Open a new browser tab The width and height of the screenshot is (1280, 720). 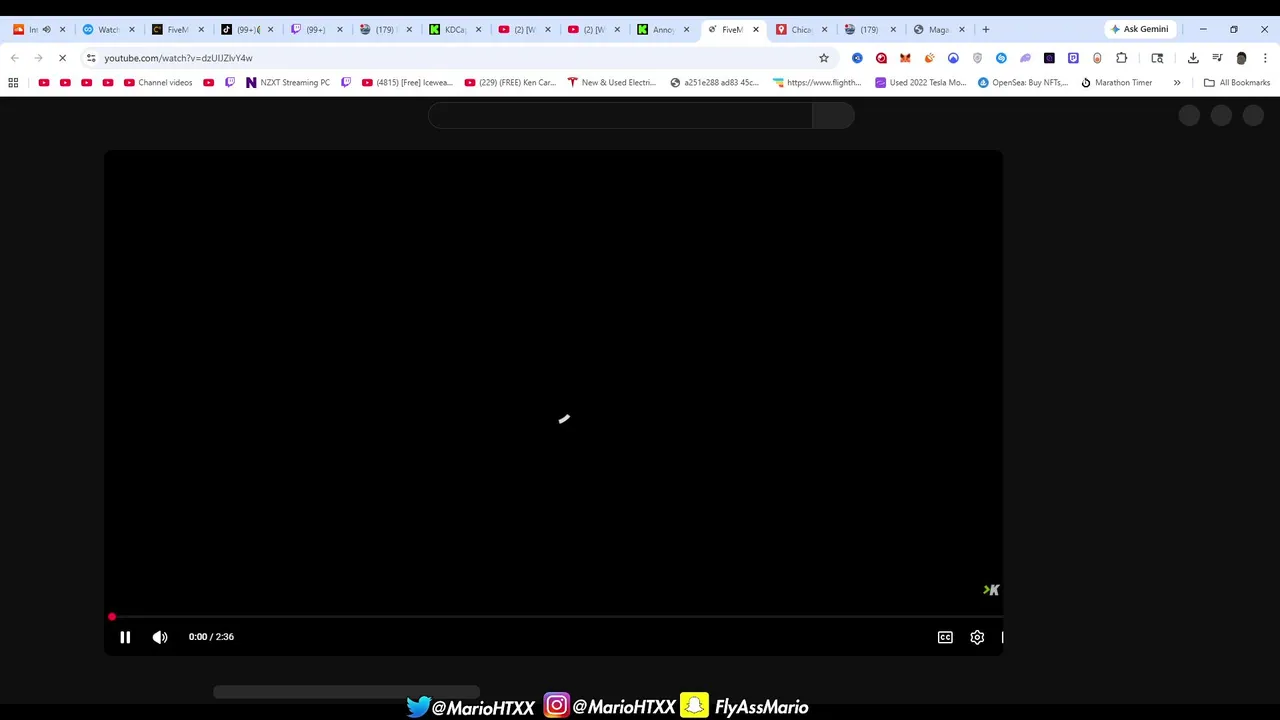coord(985,29)
